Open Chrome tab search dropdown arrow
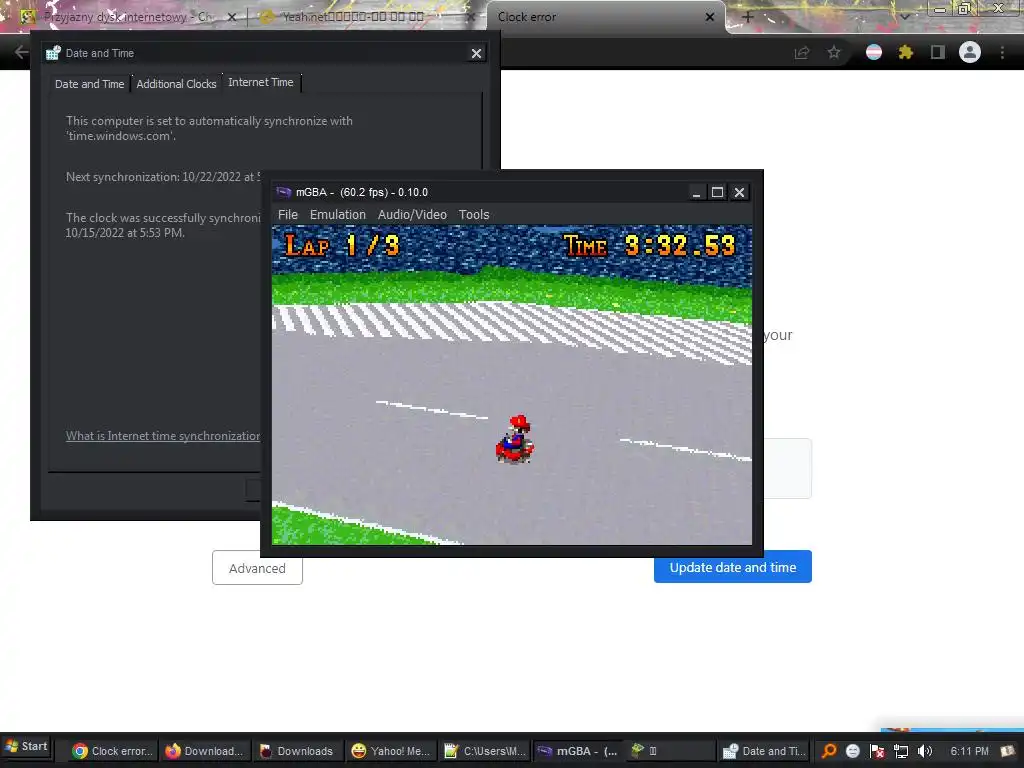This screenshot has height=768, width=1024. [904, 17]
